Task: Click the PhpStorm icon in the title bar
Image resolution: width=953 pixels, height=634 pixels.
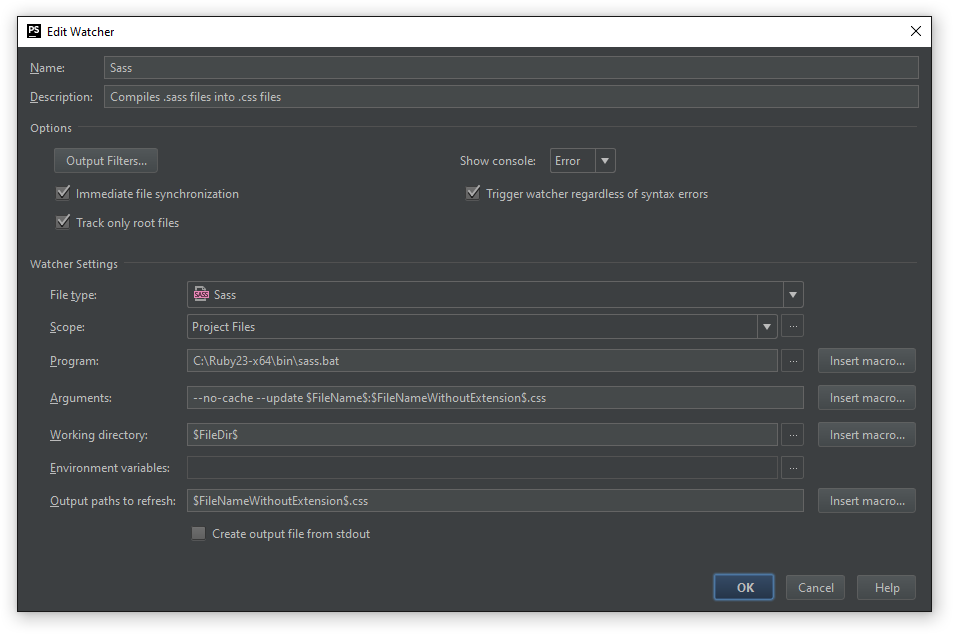Action: pos(34,31)
